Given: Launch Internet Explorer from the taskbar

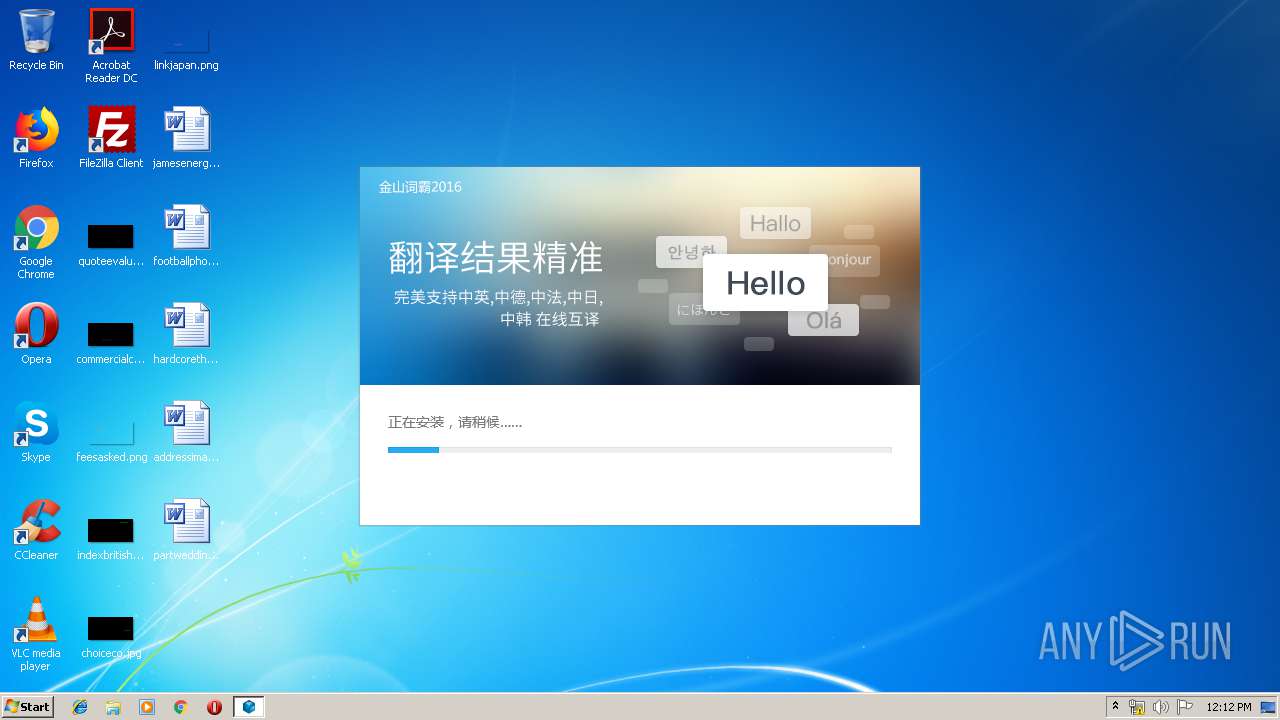Looking at the screenshot, I should pyautogui.click(x=80, y=707).
